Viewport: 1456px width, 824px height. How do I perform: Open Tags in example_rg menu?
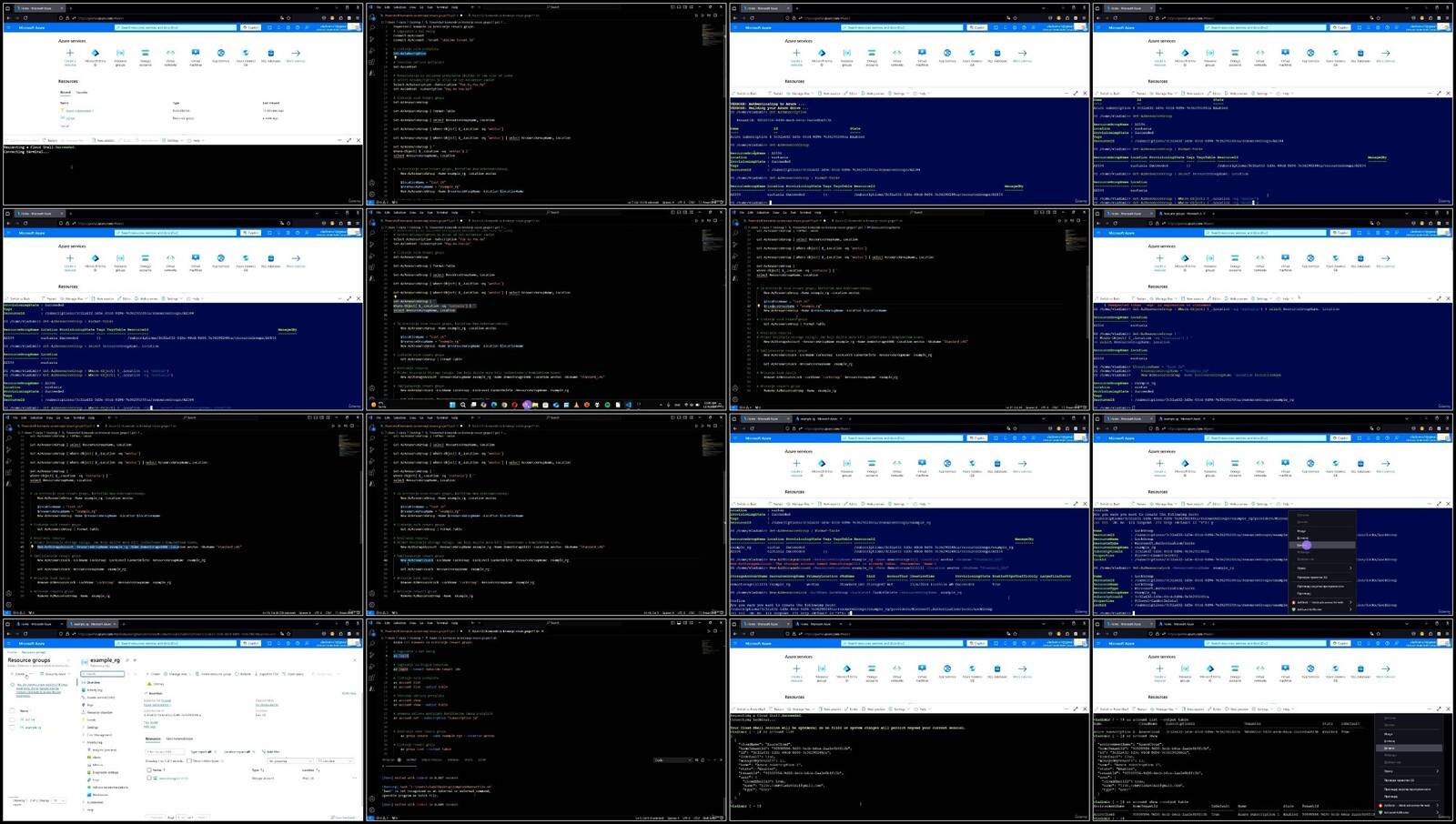tap(88, 705)
